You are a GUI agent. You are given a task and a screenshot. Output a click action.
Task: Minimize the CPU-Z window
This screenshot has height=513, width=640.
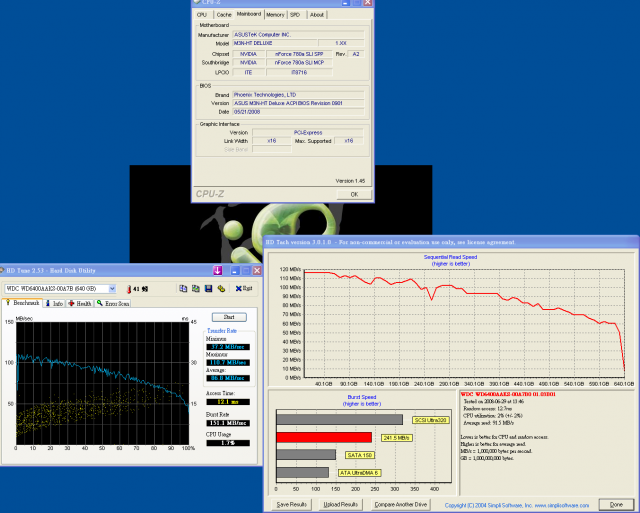[346, 2]
